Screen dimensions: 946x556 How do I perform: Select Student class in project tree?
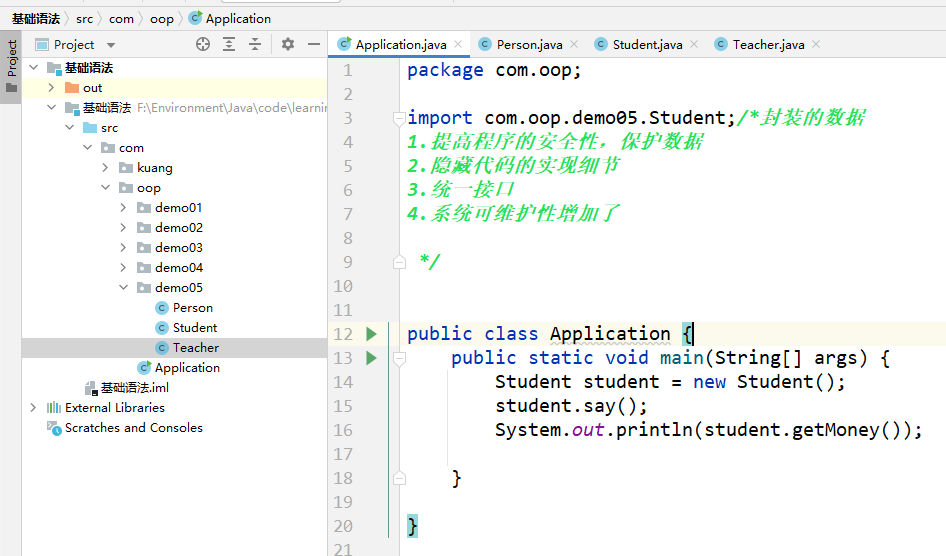(194, 327)
